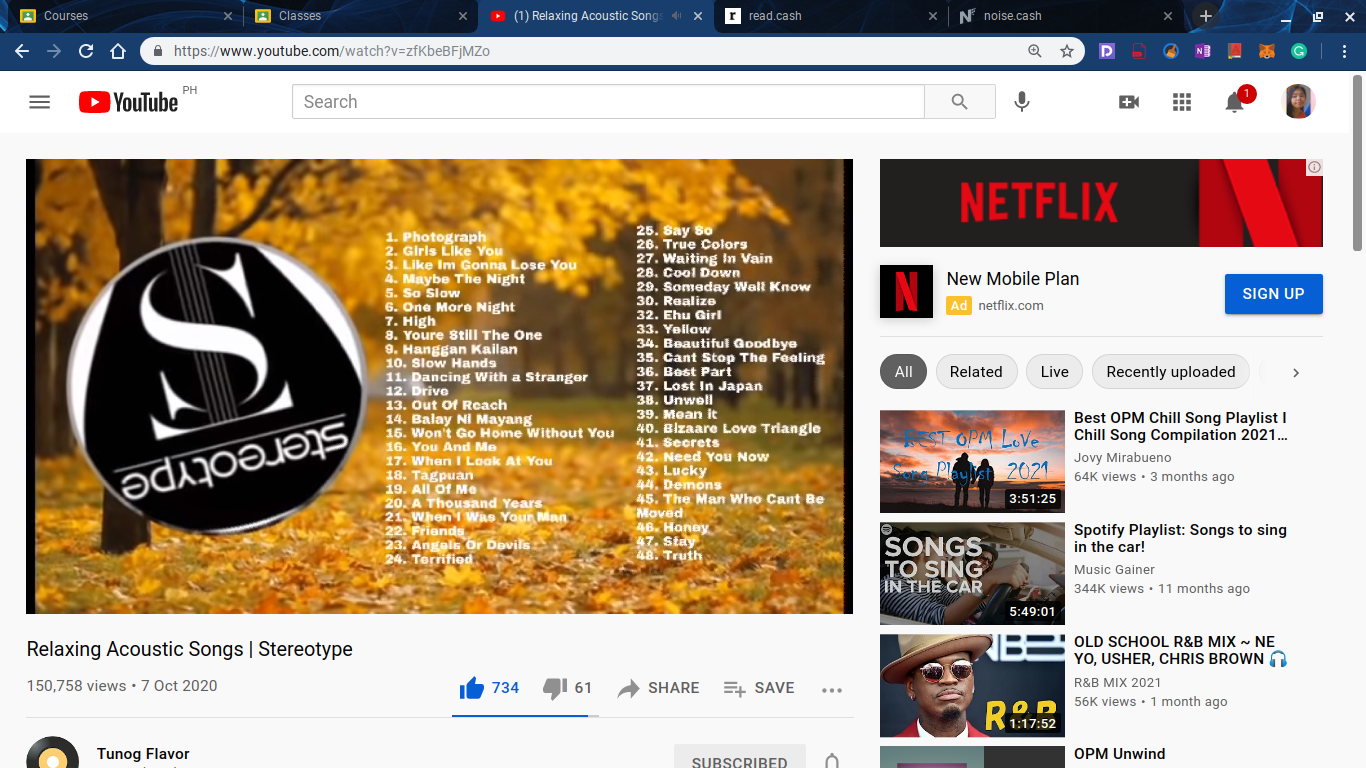Start voice search with the microphone
The image size is (1366, 768).
(1022, 102)
